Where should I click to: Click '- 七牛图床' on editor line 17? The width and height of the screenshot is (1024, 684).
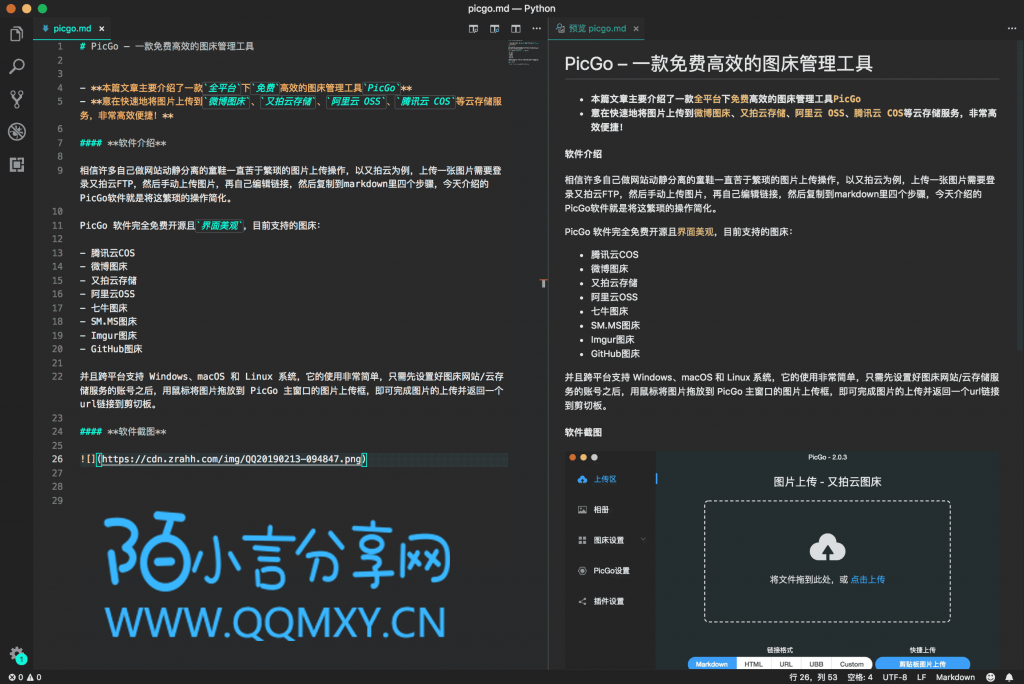pos(103,308)
